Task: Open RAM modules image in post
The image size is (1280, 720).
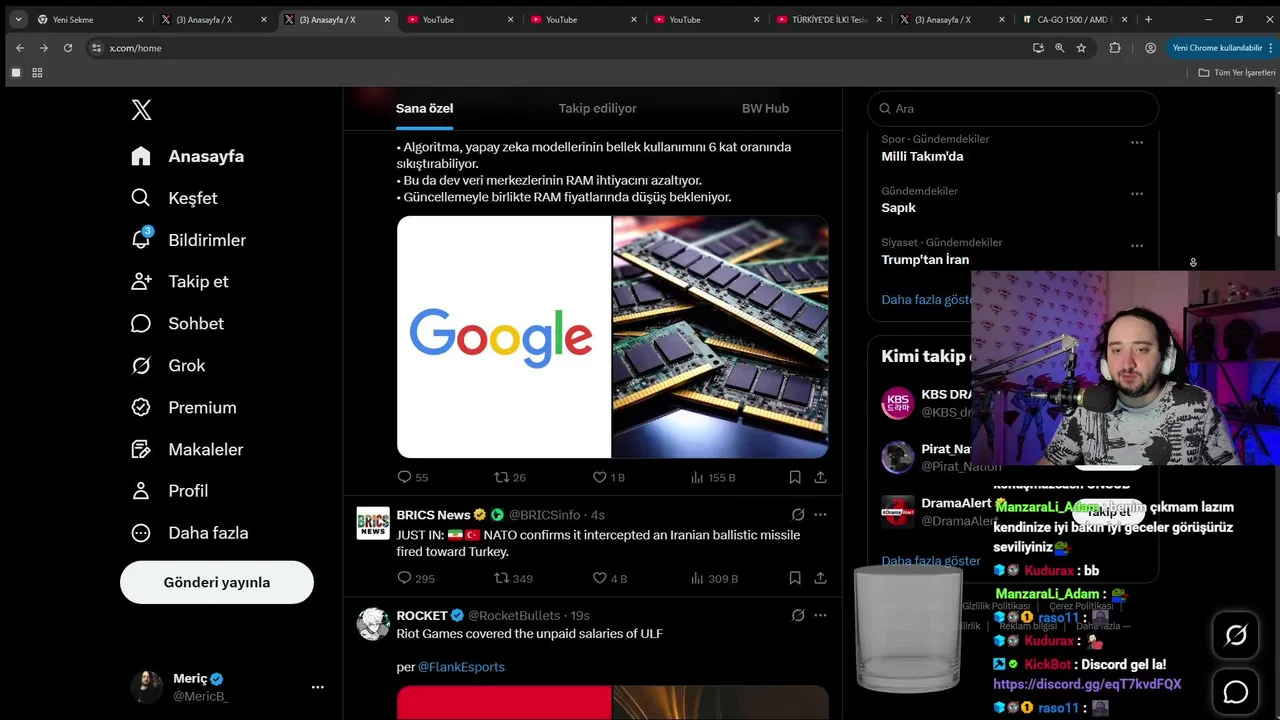Action: point(720,337)
